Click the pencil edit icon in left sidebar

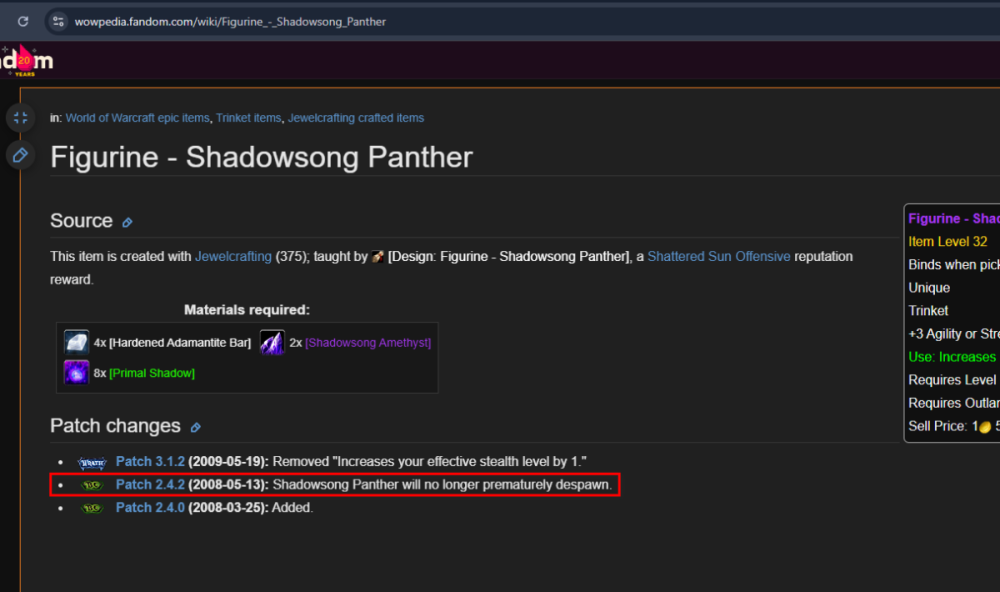coord(19,155)
